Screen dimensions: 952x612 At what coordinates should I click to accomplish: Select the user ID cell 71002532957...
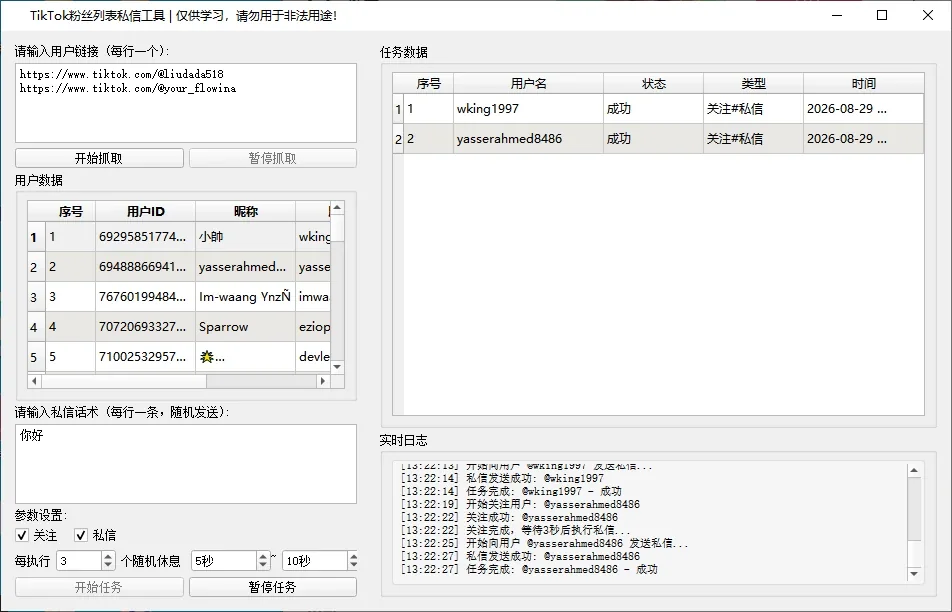pos(145,356)
